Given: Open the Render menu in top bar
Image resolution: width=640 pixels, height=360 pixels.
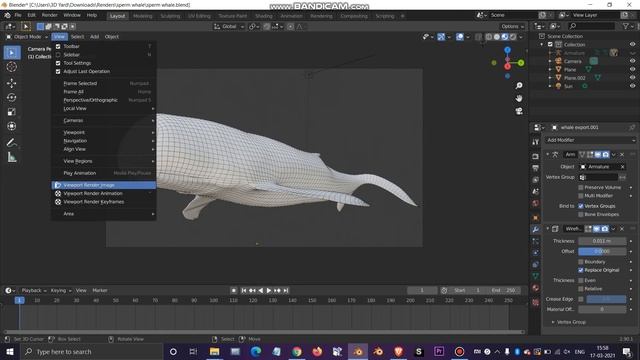Looking at the screenshot, I should [49, 15].
